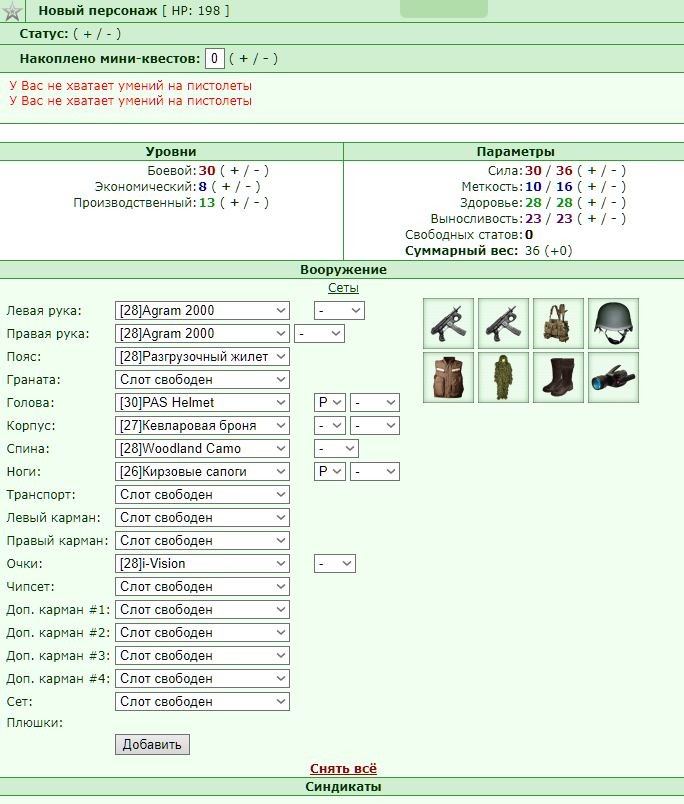The image size is (684, 804).
Task: Open the Голова PAS Helmet dropdown
Action: pos(202,403)
